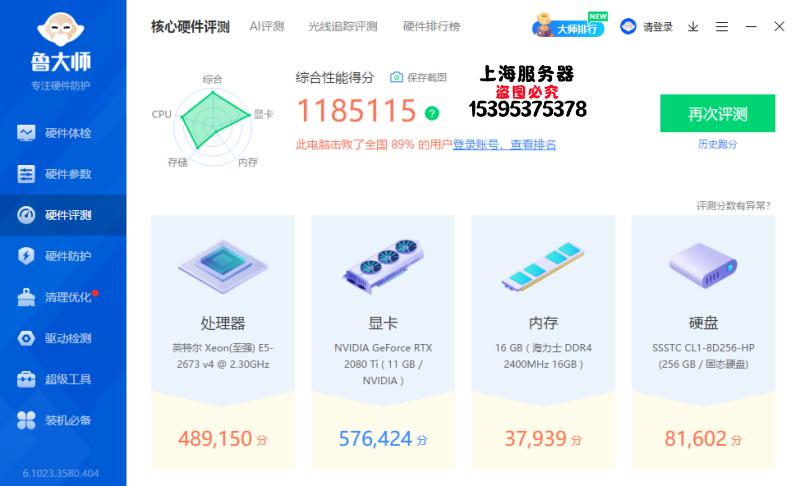Click the 硬盘 card title
The height and width of the screenshot is (486, 800).
(x=703, y=323)
